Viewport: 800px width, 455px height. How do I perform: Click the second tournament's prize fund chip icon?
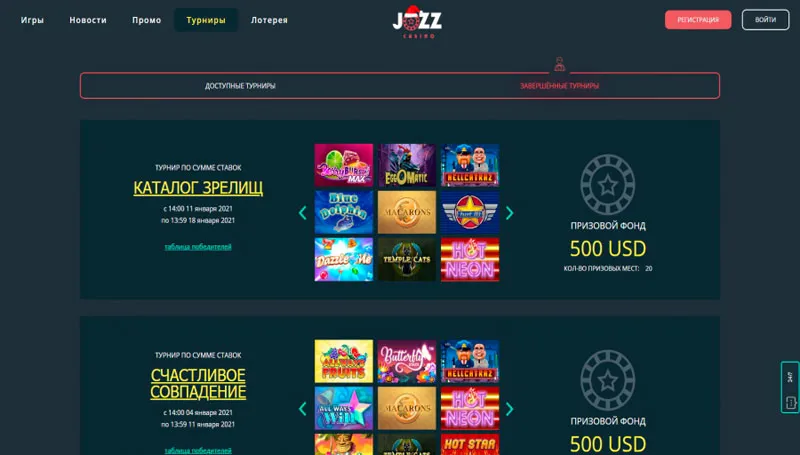[x=608, y=380]
